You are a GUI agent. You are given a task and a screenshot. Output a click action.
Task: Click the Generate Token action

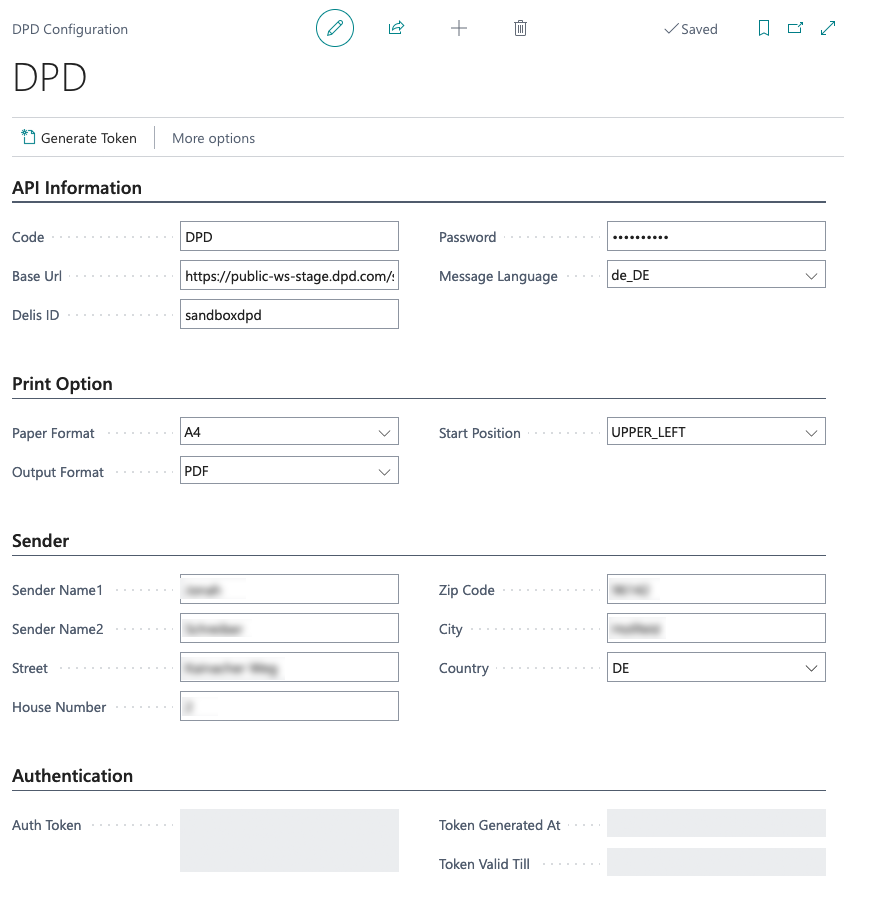tap(79, 138)
